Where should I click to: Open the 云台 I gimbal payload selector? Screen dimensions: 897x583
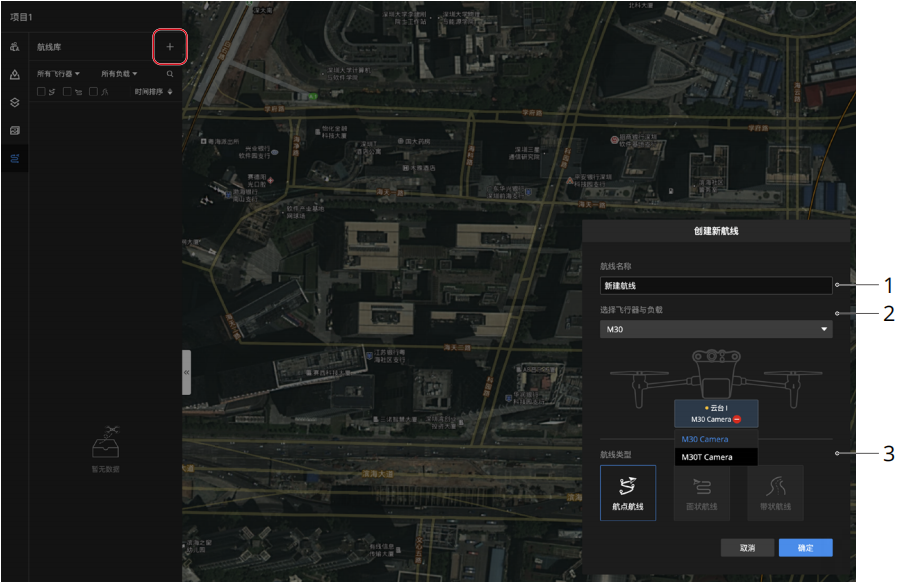(x=716, y=413)
